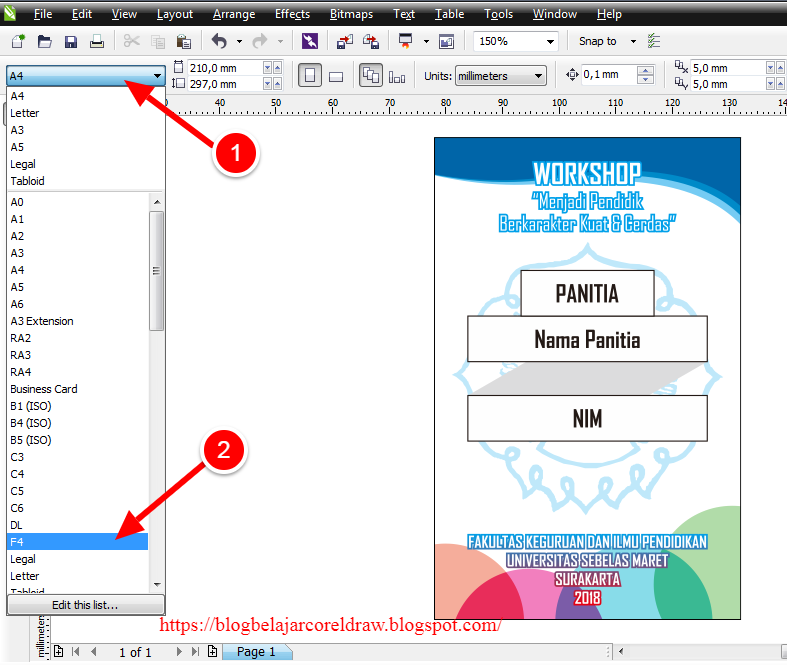The height and width of the screenshot is (665, 787).
Task: Select Landscape page orientation
Action: click(336, 76)
